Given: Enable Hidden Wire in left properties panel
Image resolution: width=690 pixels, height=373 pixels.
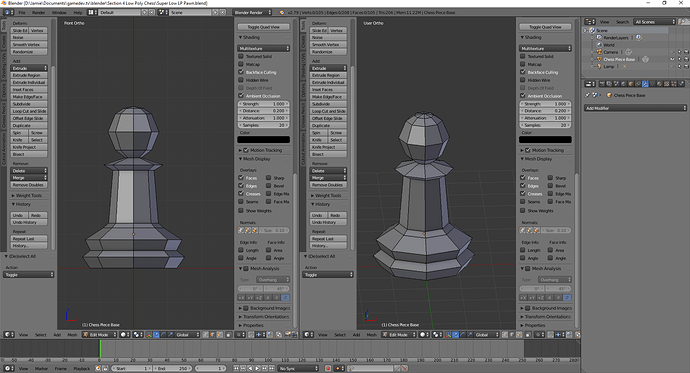Looking at the screenshot, I should [x=241, y=80].
